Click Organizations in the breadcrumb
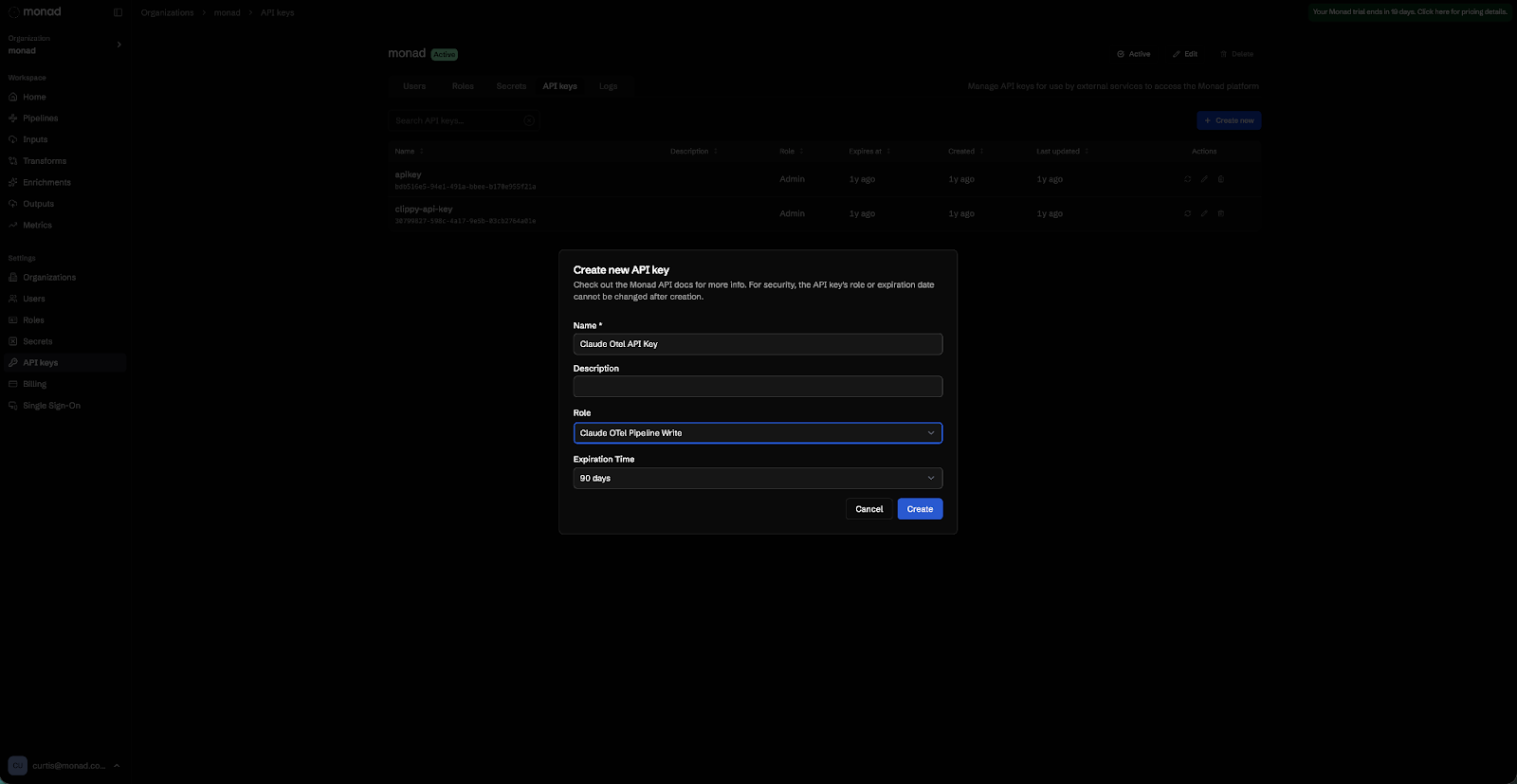The image size is (1517, 784). click(167, 12)
